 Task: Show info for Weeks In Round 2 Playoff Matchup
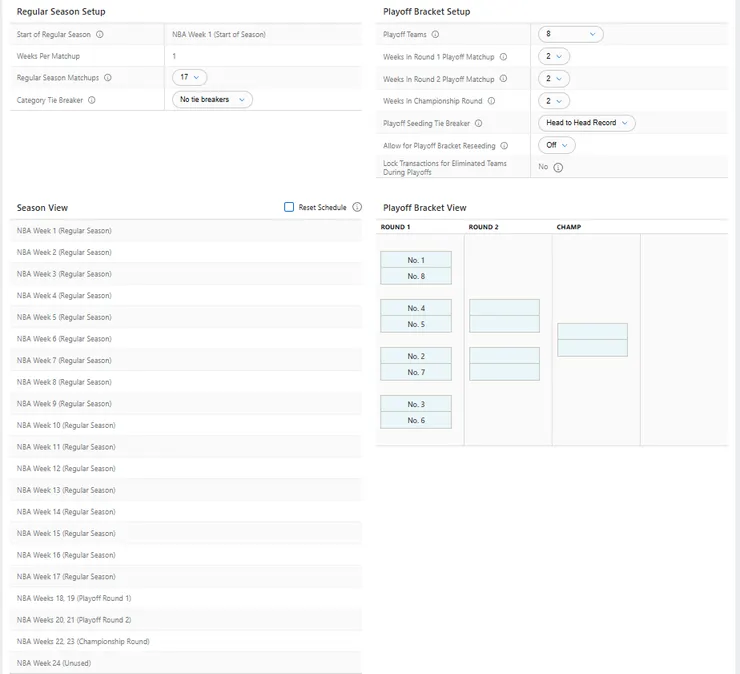(504, 79)
